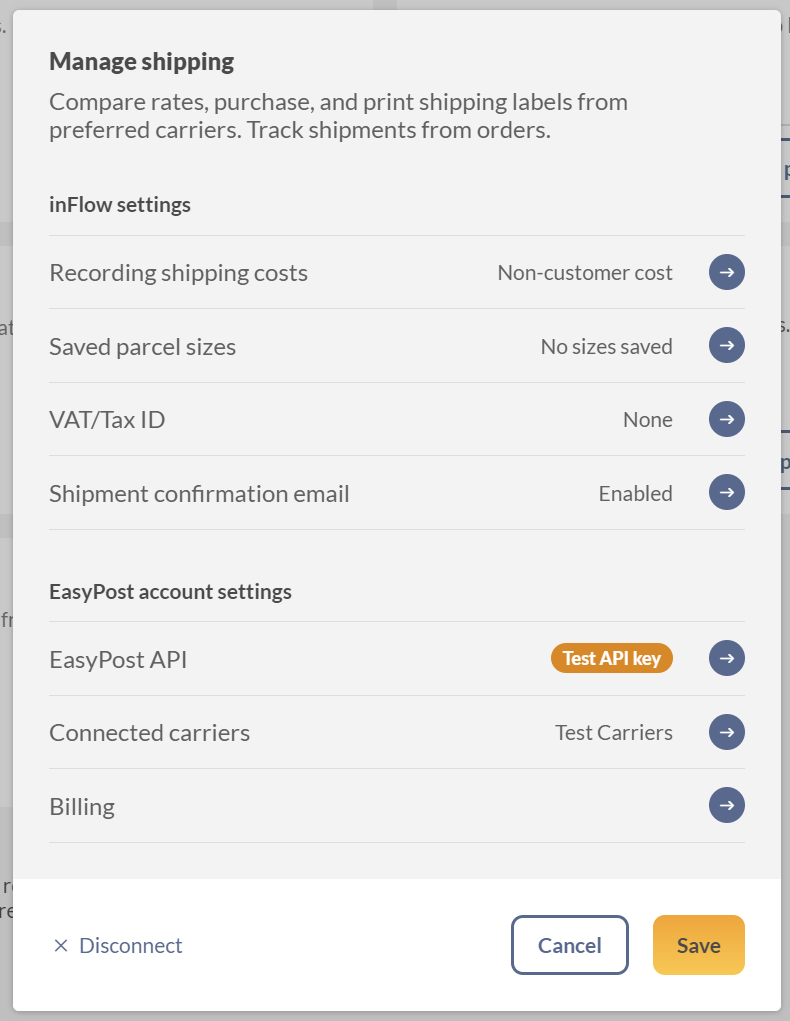The image size is (790, 1021).
Task: Click the Non-customer cost value
Action: tap(585, 273)
